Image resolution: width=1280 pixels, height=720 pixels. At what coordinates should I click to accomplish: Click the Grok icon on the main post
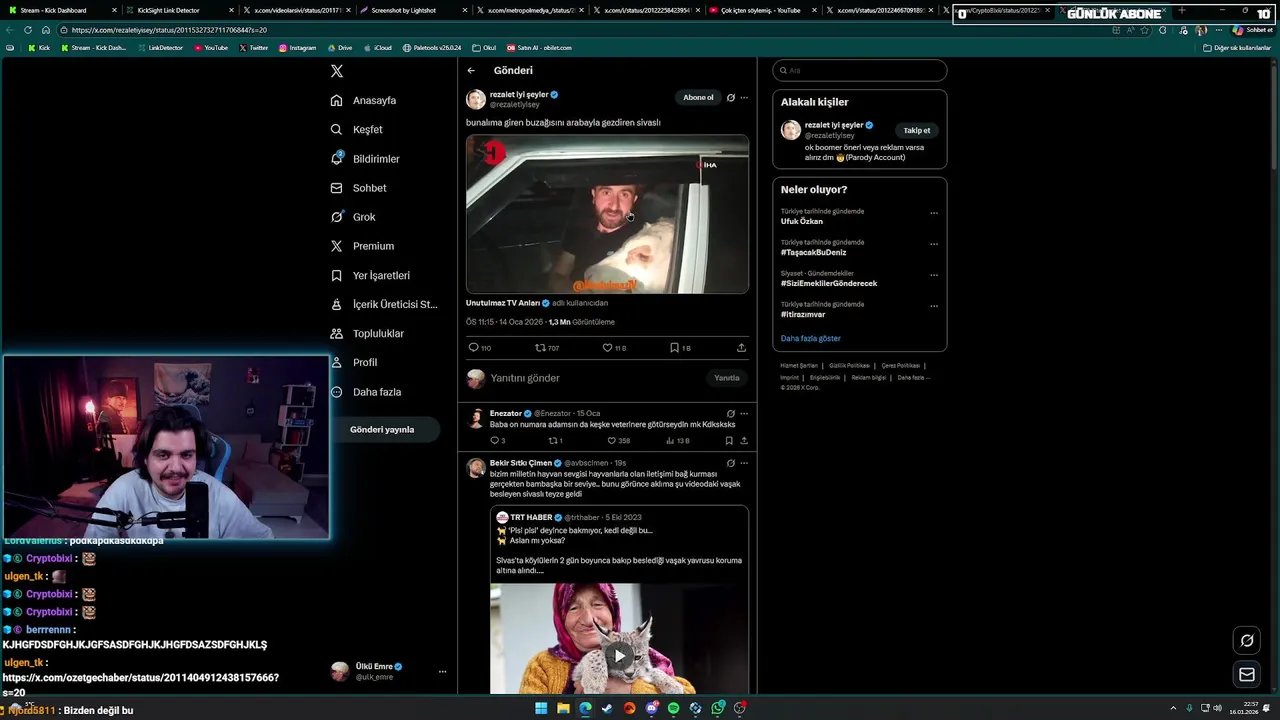point(731,97)
